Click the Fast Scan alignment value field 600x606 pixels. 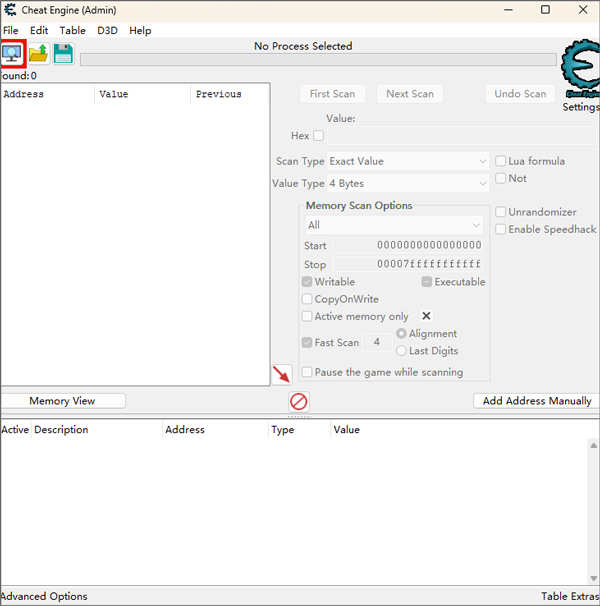(x=377, y=342)
